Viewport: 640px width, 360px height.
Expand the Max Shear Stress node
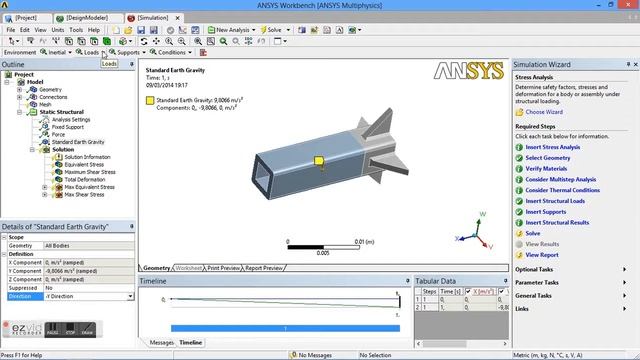[44, 195]
